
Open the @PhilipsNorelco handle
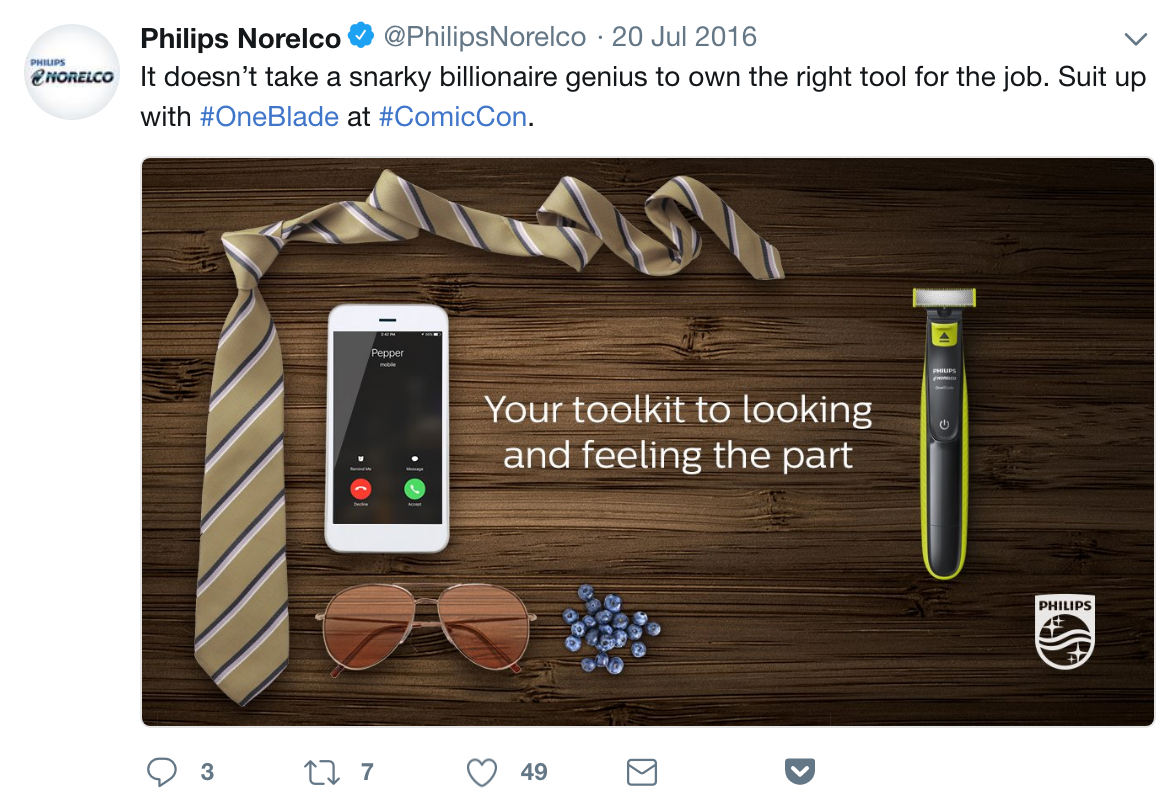pos(484,37)
